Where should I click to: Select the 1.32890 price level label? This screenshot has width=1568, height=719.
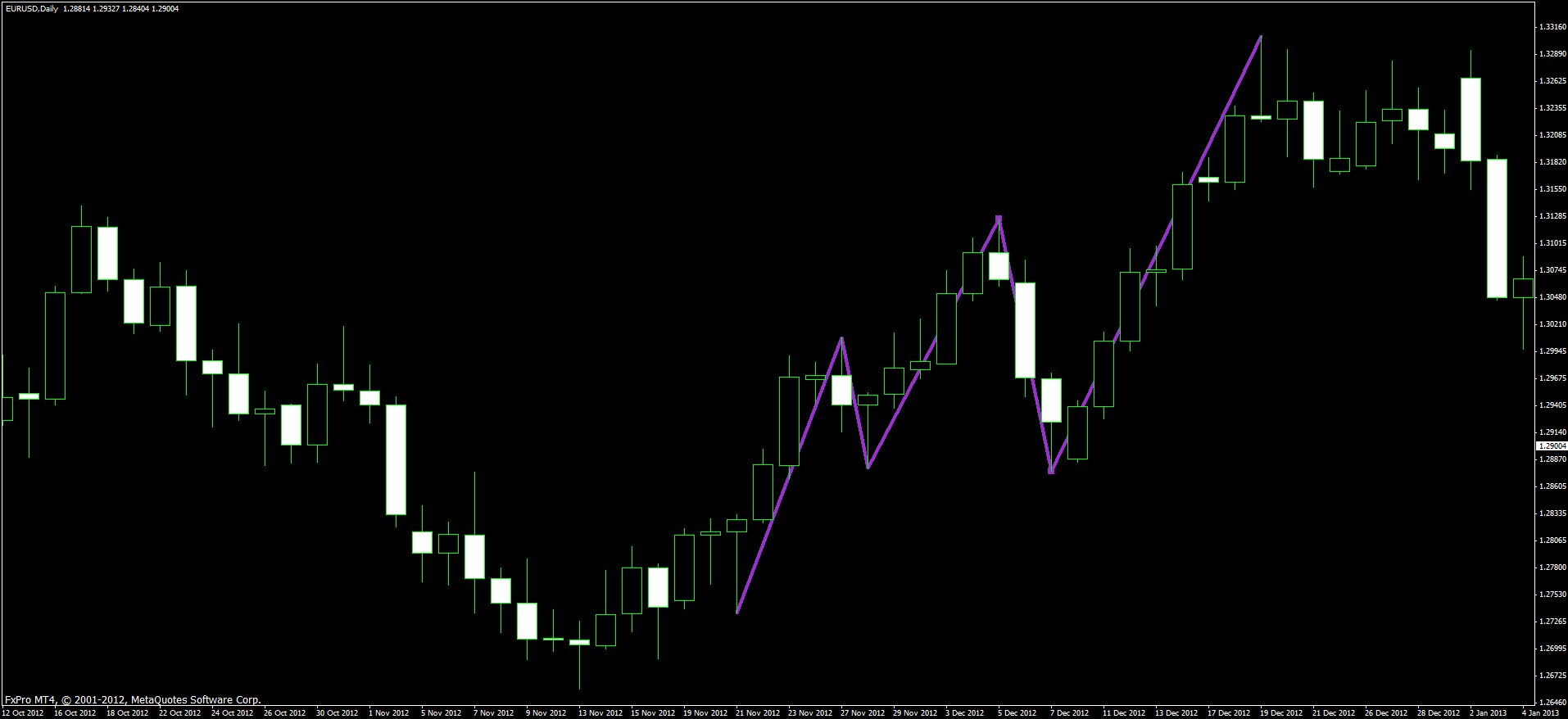click(1552, 54)
